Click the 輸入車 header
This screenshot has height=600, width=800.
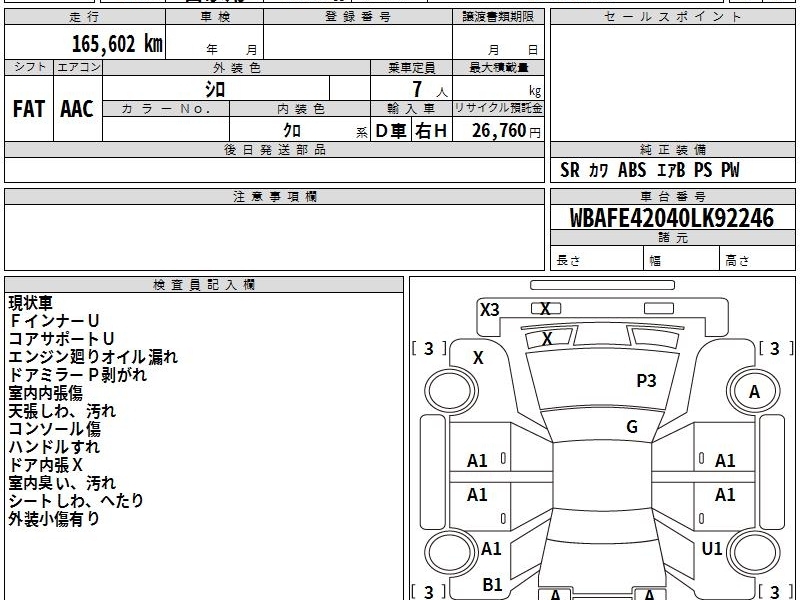point(411,108)
